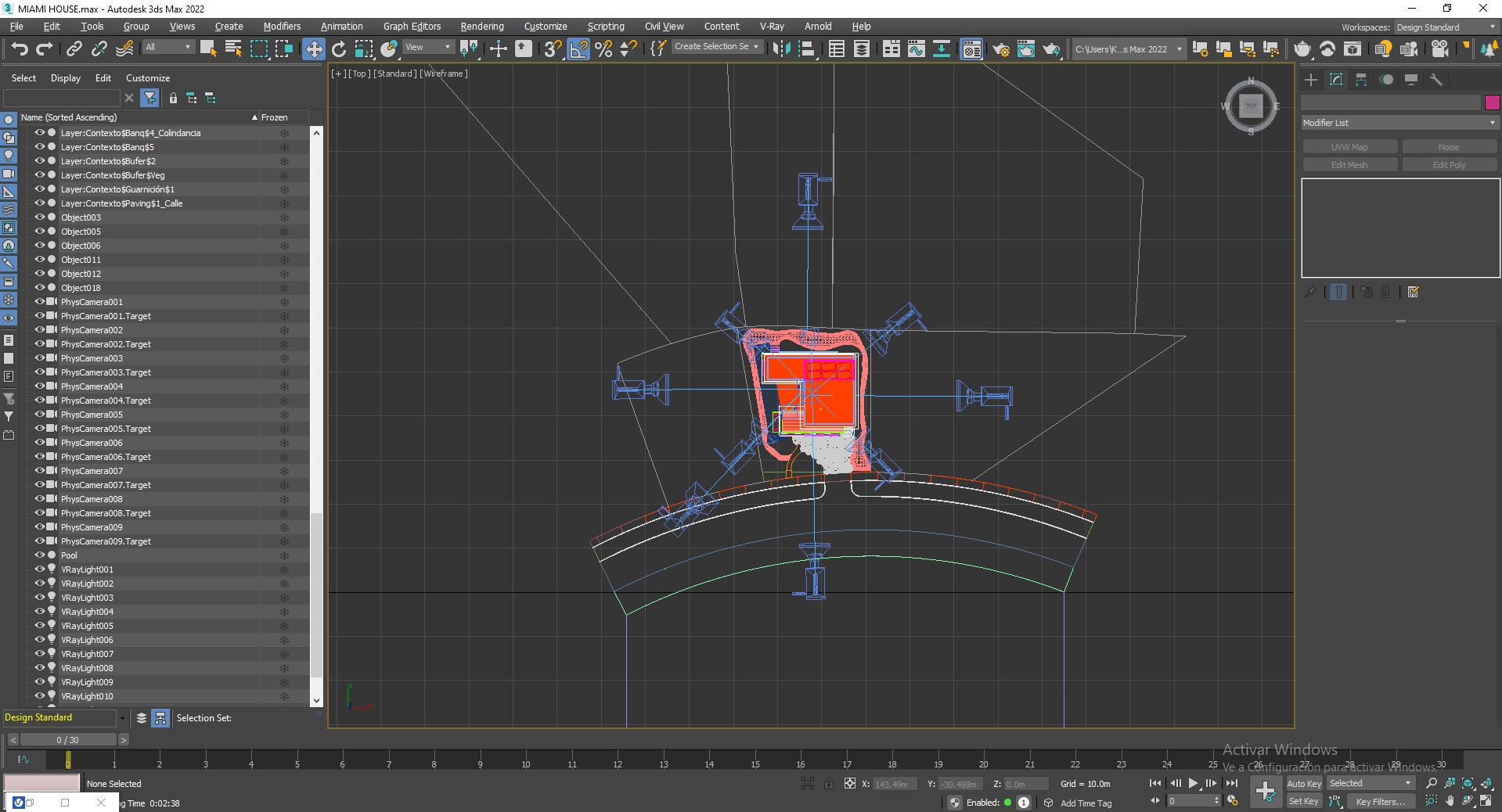The height and width of the screenshot is (812, 1502).
Task: Open the Render Setup icon
Action: point(1001,49)
